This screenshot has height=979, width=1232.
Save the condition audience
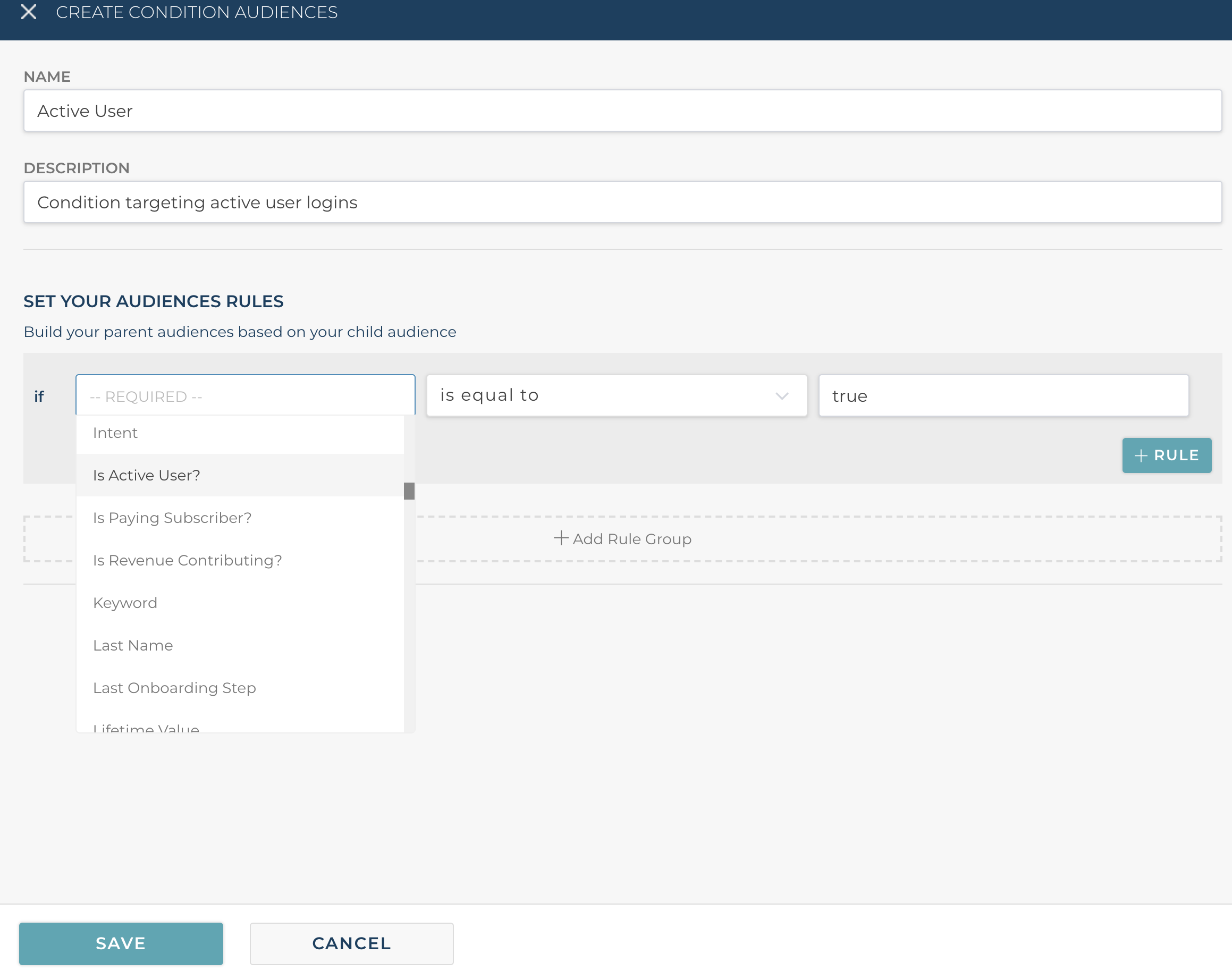coord(121,943)
